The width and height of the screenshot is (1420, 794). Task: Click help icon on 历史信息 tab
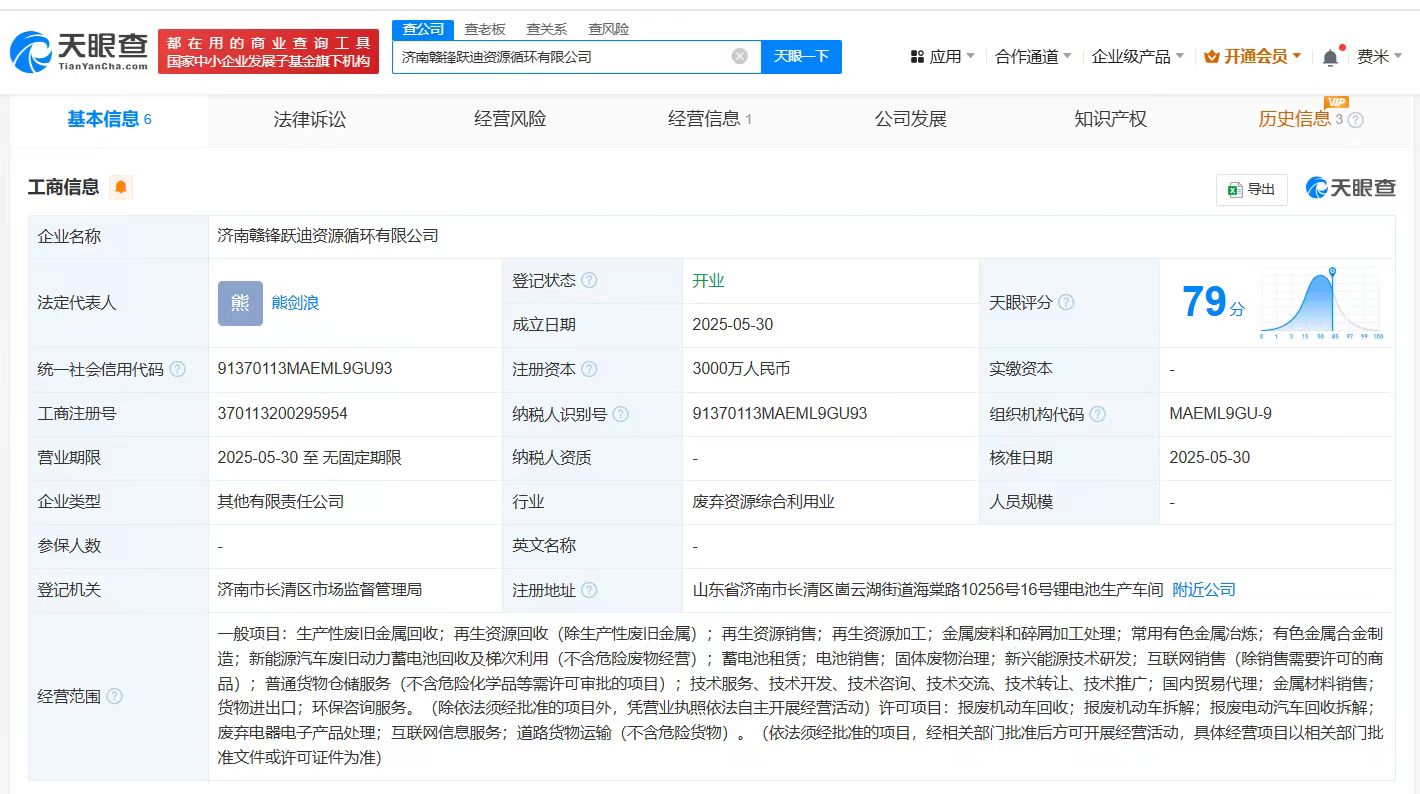point(1355,121)
